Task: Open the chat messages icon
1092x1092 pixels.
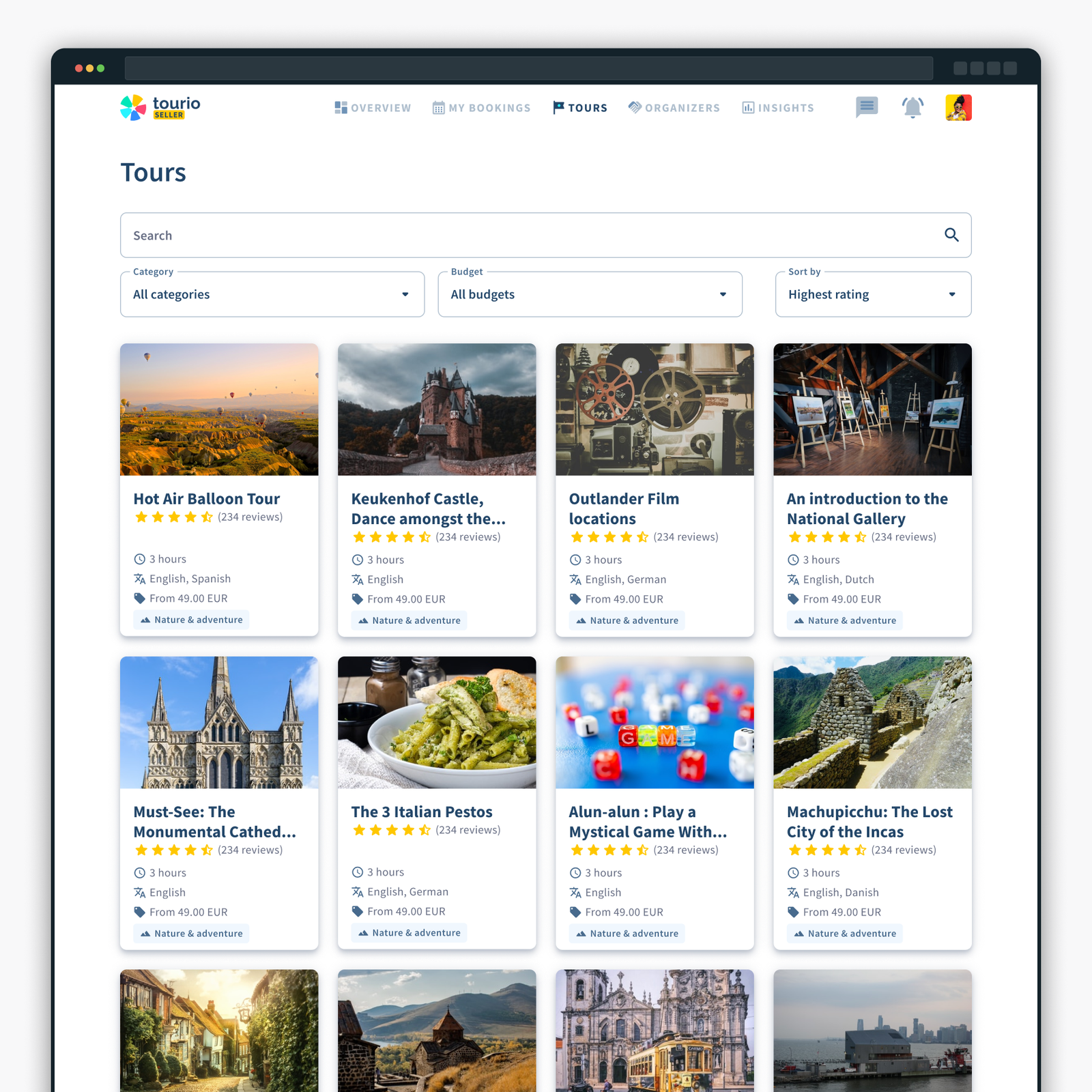Action: 867,107
